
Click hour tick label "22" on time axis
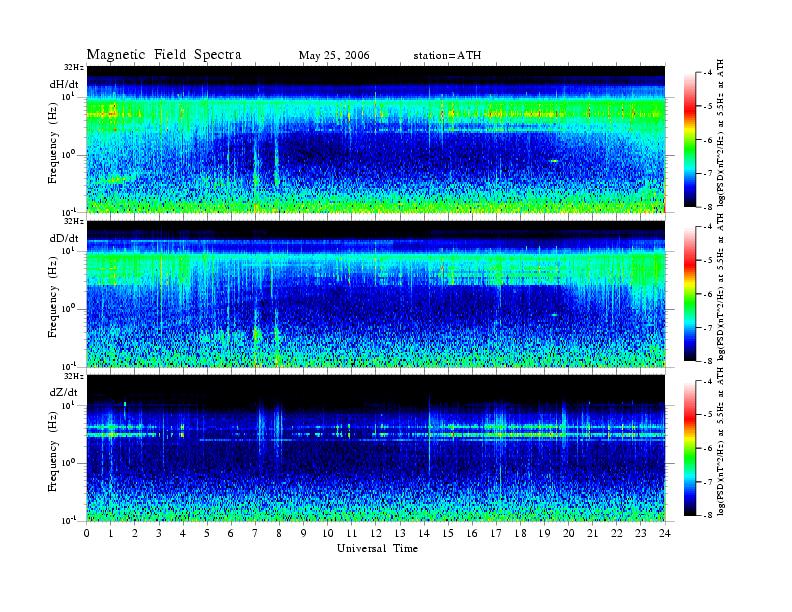(617, 533)
